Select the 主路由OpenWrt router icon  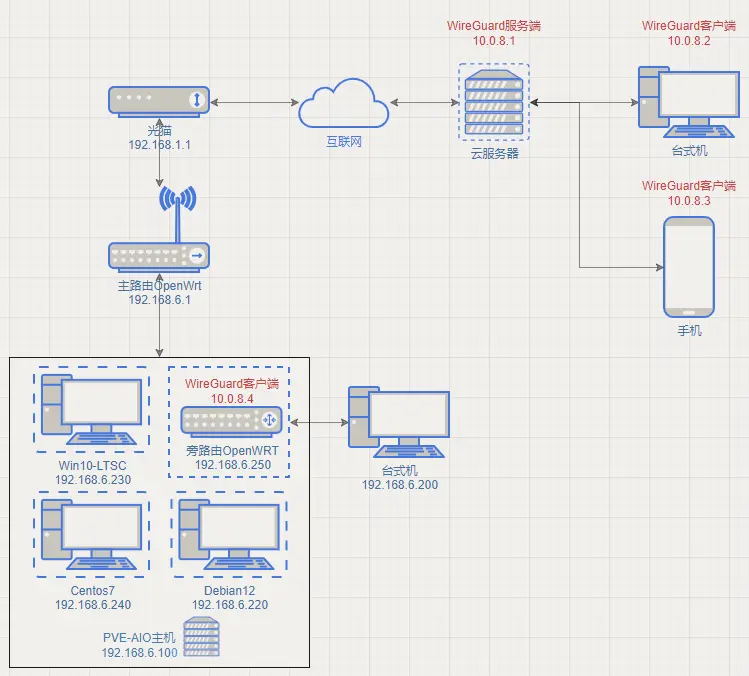pos(159,256)
